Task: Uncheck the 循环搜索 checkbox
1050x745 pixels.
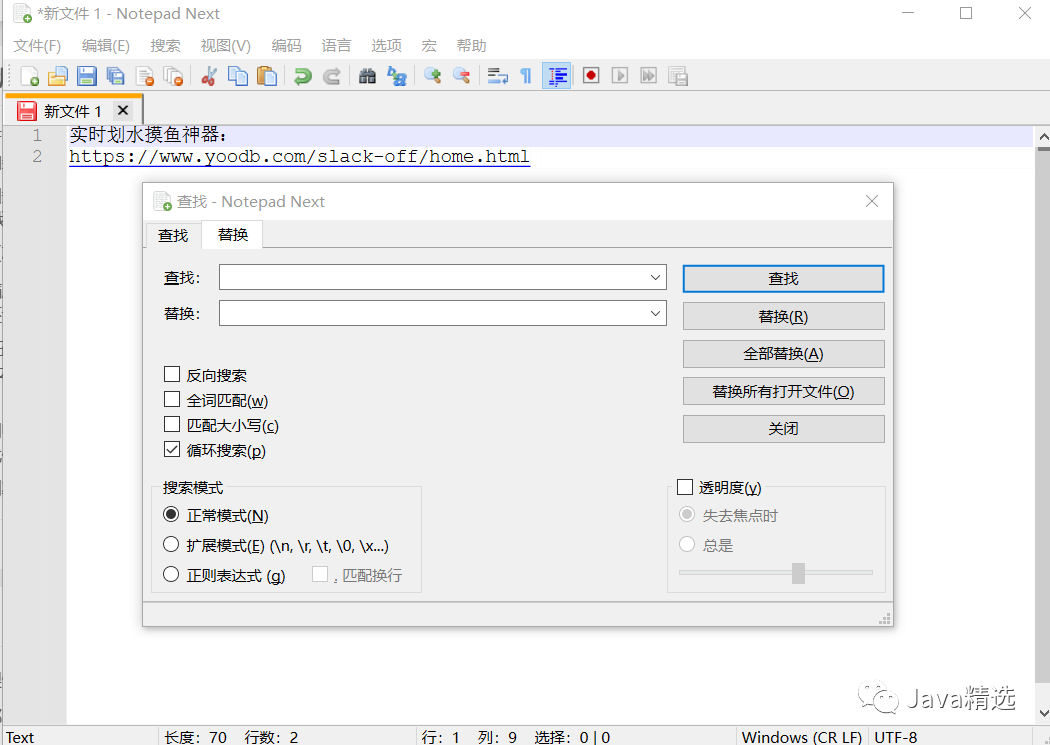Action: (x=172, y=449)
